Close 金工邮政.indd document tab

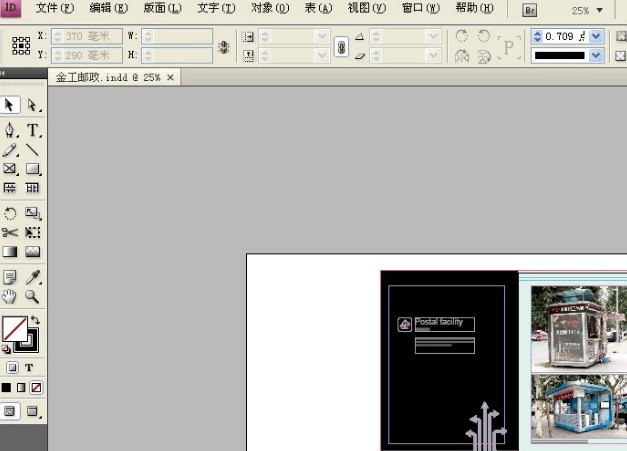coord(170,78)
